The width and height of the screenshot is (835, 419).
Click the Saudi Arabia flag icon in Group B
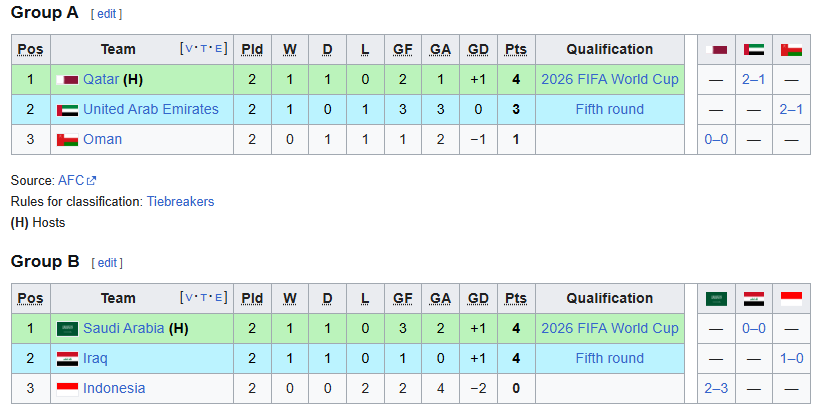click(67, 328)
